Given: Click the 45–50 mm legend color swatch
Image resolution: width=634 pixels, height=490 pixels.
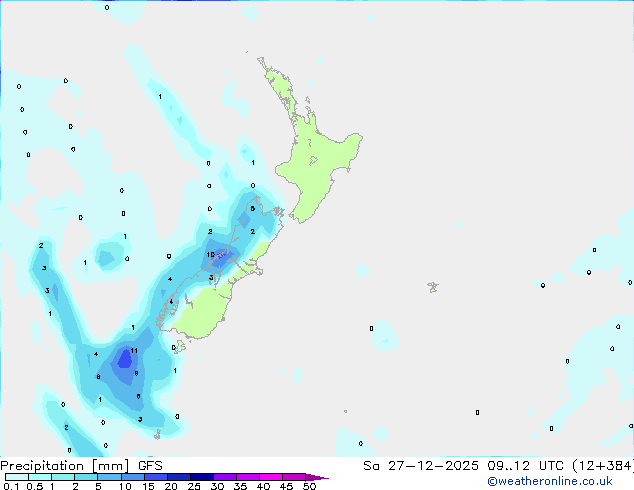Looking at the screenshot, I should [294, 477].
